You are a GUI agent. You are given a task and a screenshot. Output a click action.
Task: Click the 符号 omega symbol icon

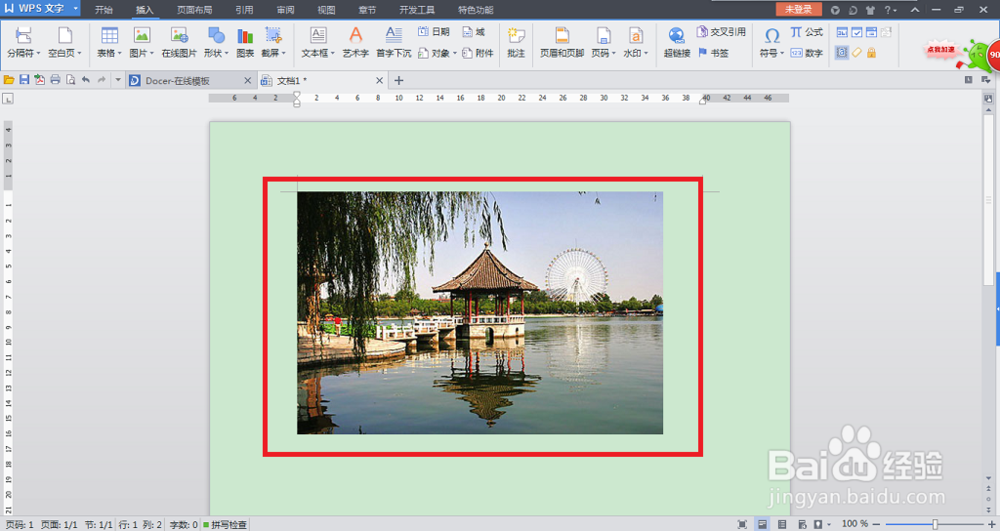click(x=772, y=36)
